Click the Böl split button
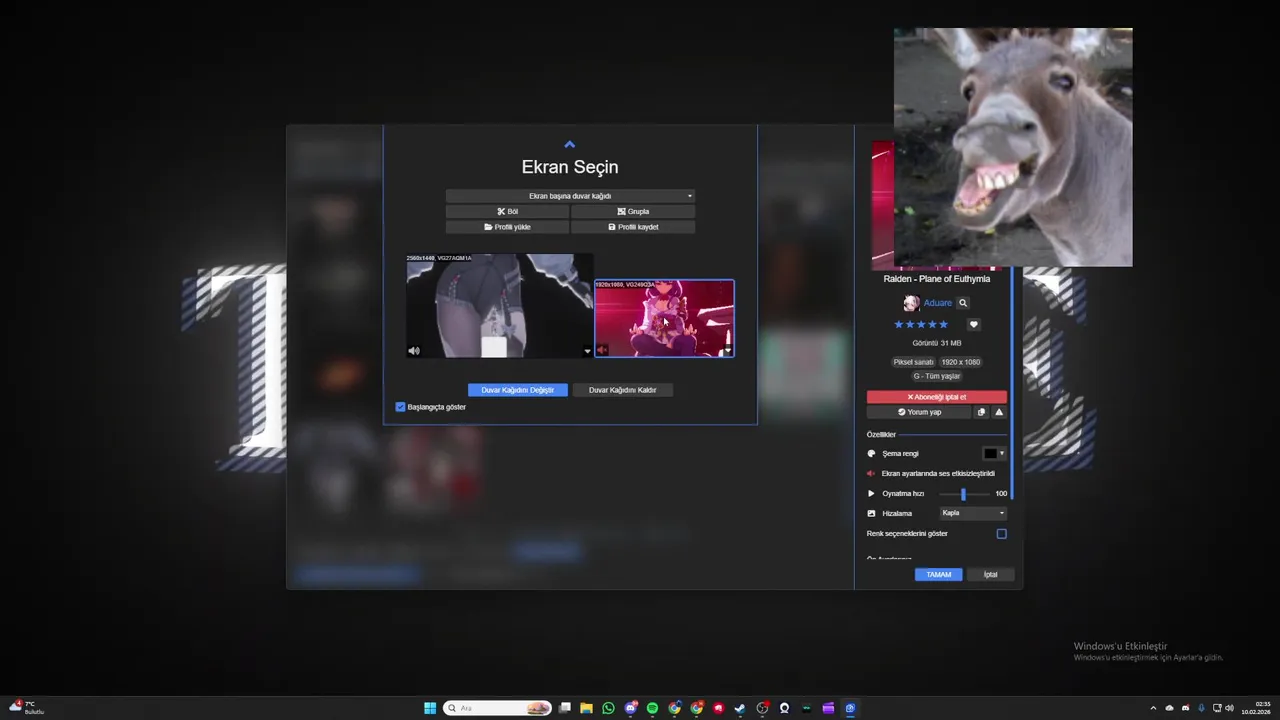The image size is (1280, 720). tap(507, 211)
